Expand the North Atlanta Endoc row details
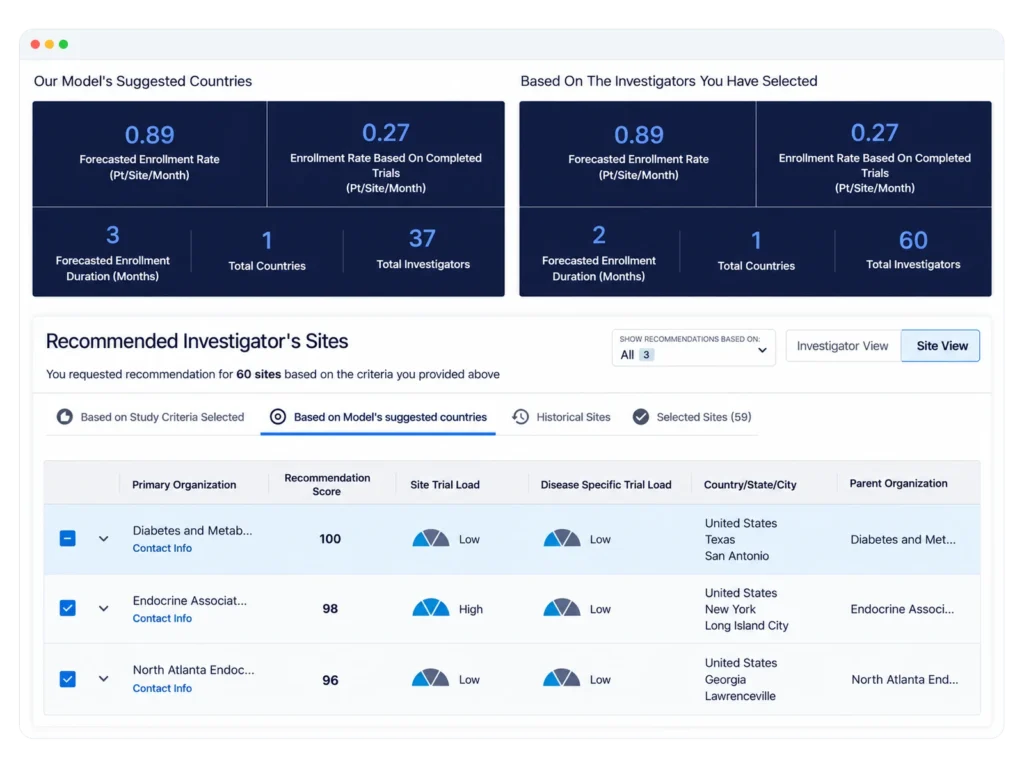The width and height of the screenshot is (1024, 768). [103, 679]
